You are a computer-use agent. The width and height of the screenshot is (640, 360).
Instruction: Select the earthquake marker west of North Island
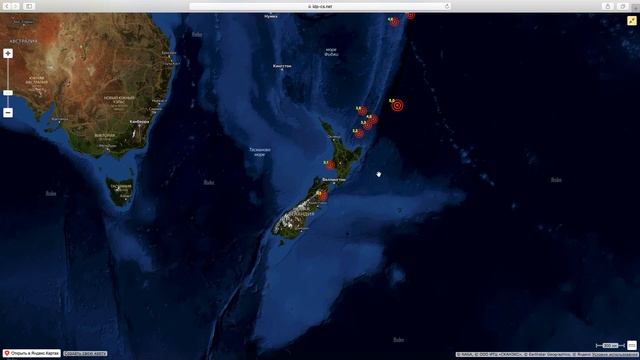pos(330,164)
